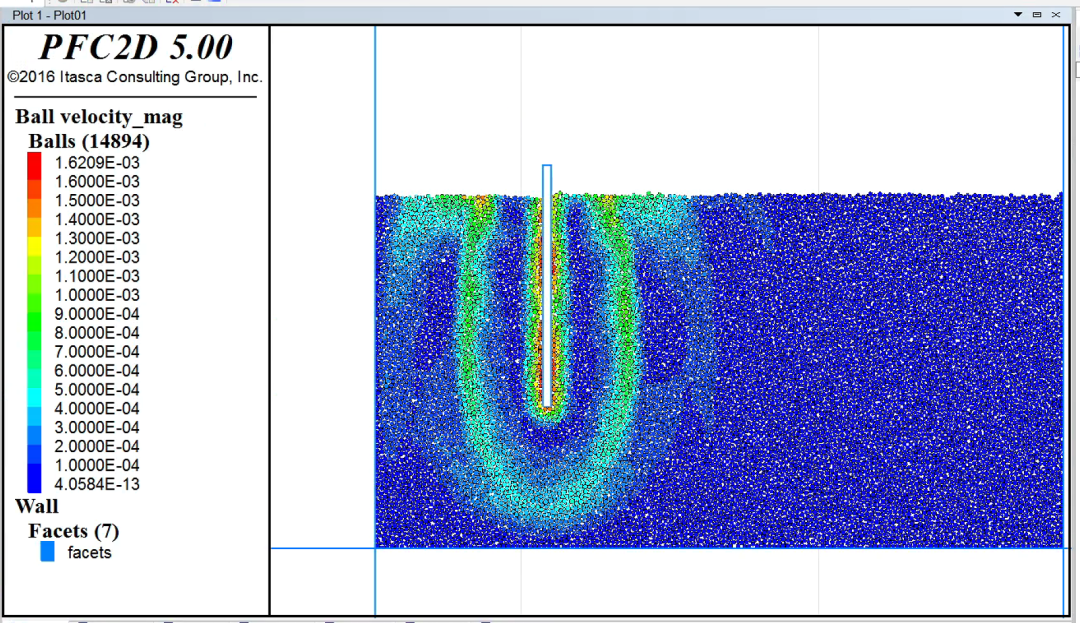This screenshot has width=1080, height=623.
Task: Click the legend value 5.0000E-04
Action: 97,390
